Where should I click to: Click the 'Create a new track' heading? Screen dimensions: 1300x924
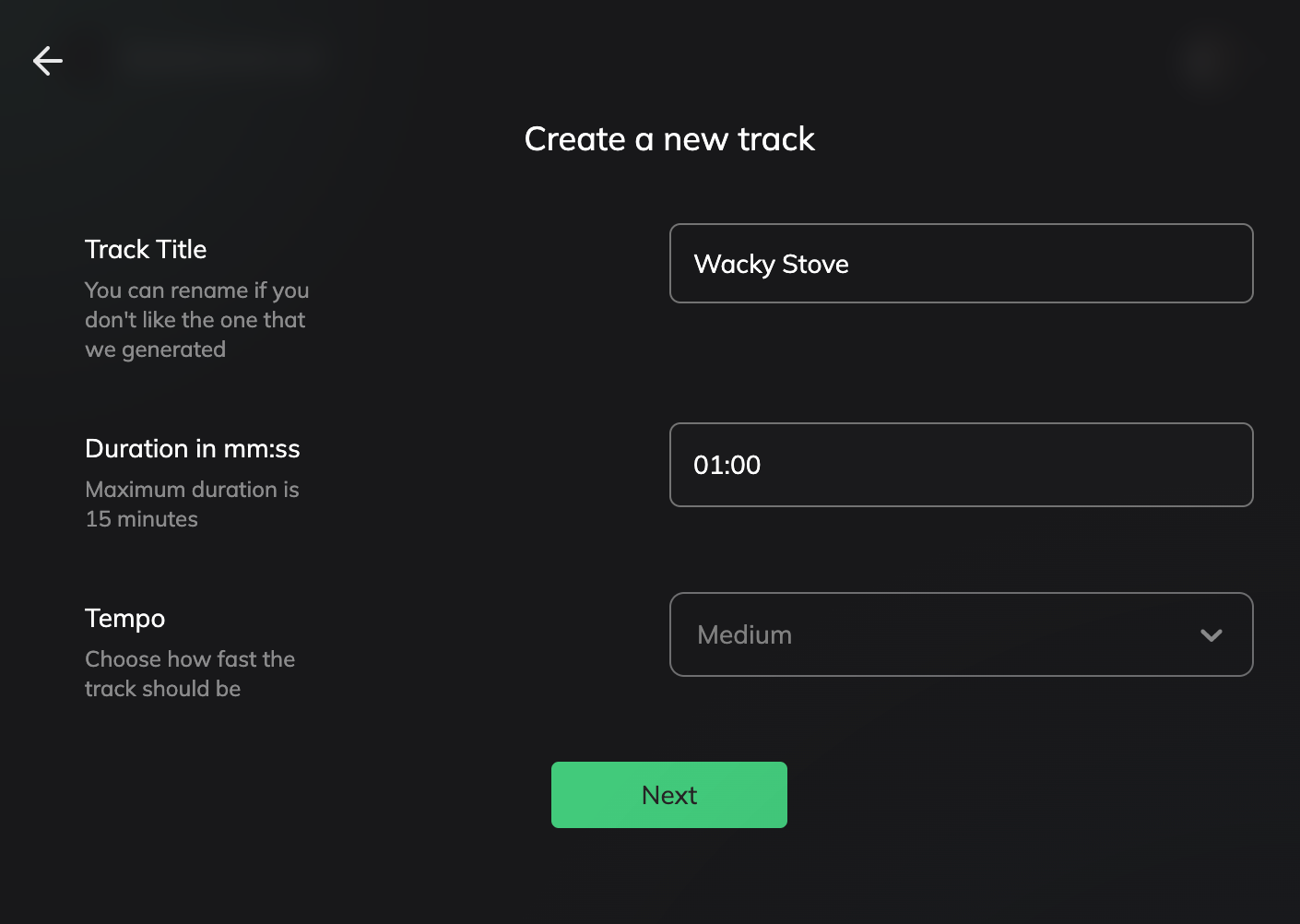tap(669, 139)
